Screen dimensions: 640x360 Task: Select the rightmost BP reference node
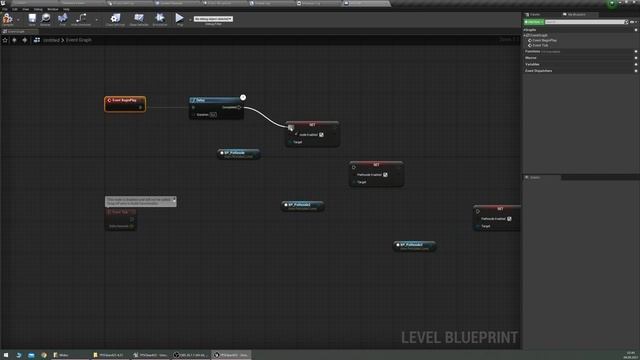pyautogui.click(x=414, y=246)
